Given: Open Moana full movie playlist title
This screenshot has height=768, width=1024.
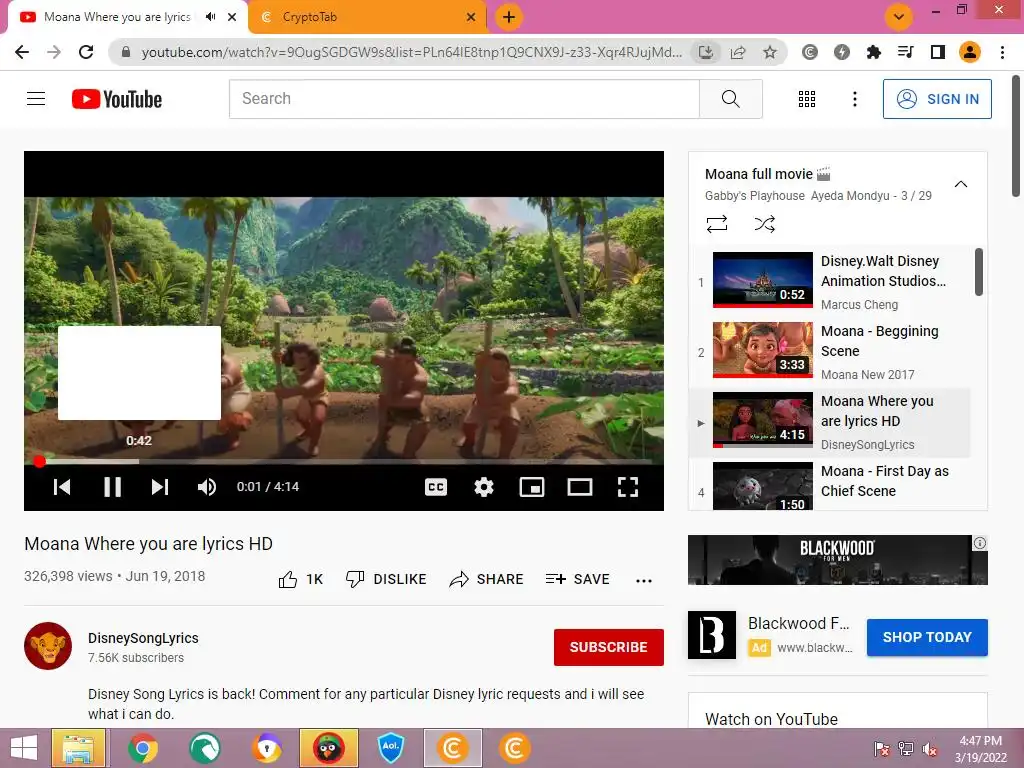Looking at the screenshot, I should tap(758, 174).
